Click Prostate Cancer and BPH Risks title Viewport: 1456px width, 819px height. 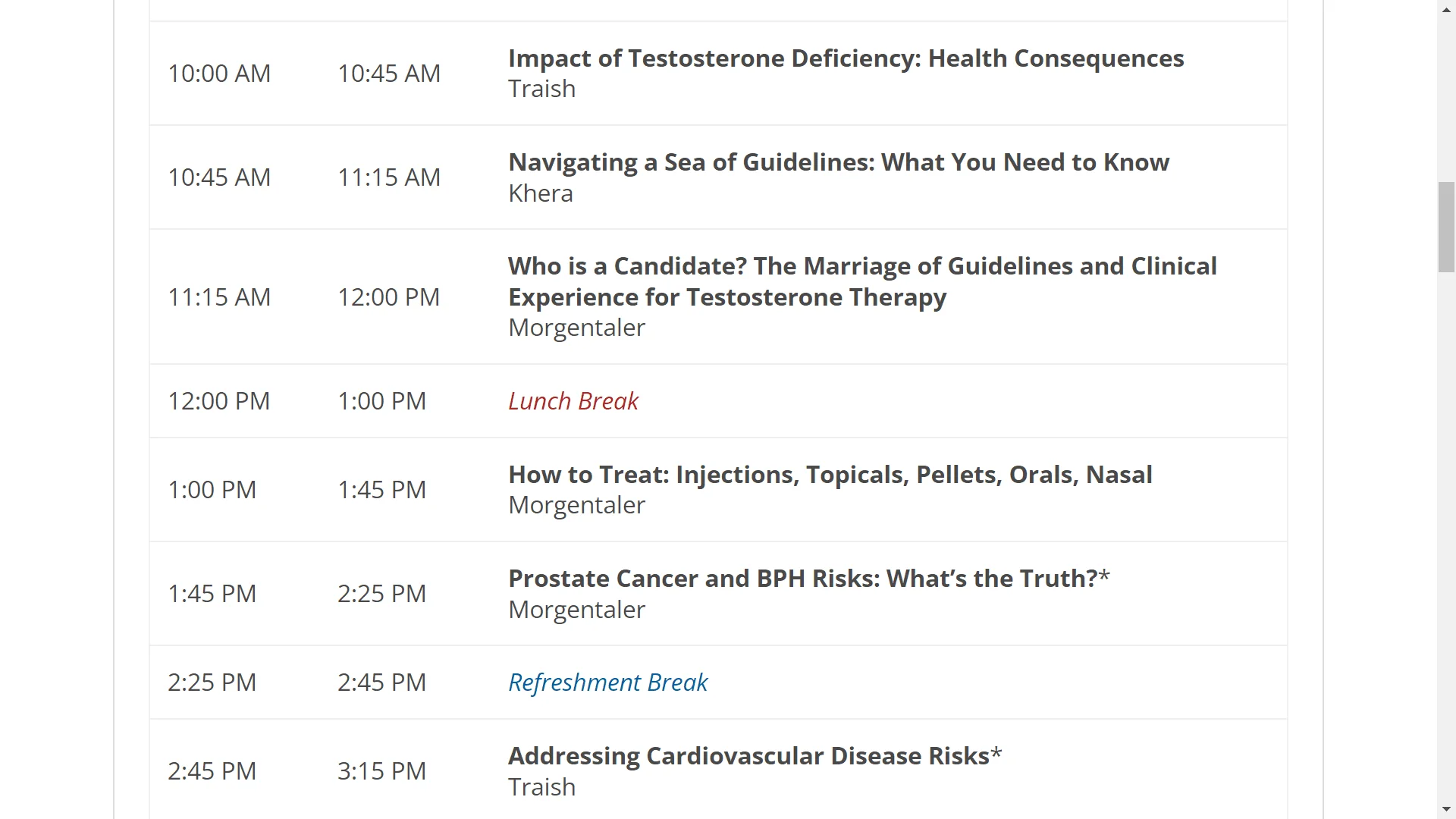click(809, 579)
